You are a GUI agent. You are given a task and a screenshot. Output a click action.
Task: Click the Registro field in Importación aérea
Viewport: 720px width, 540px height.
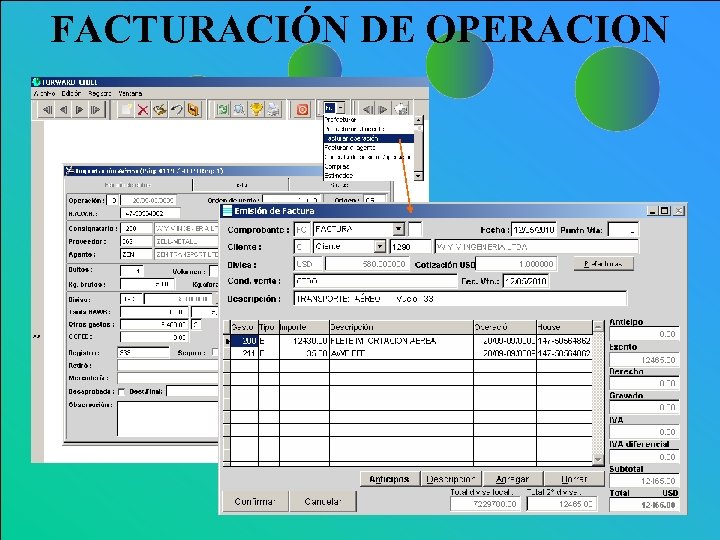point(144,353)
